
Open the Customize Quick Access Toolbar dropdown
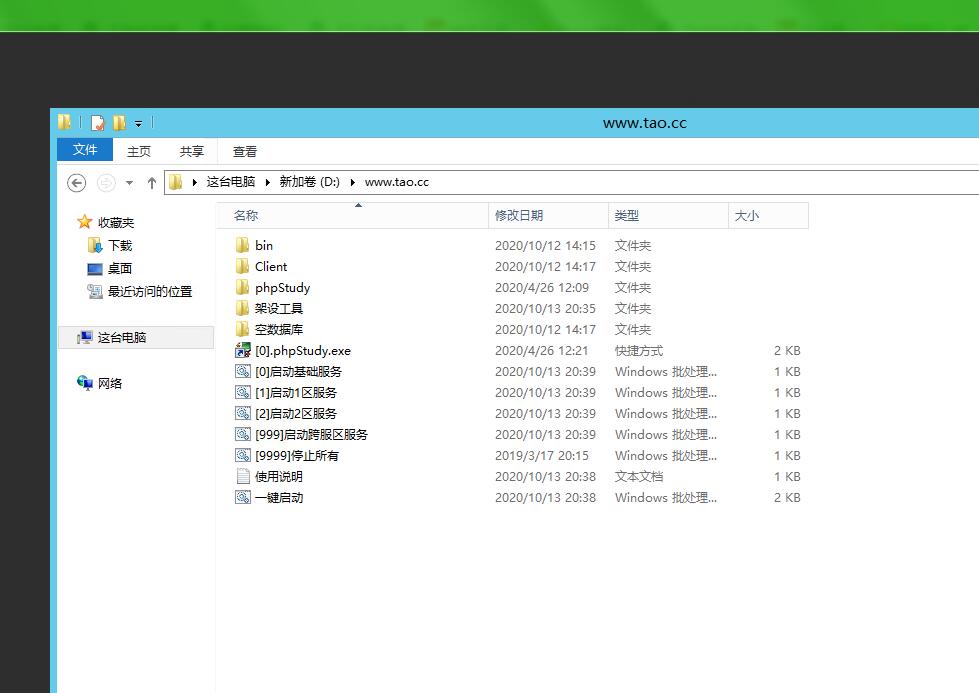click(x=138, y=124)
